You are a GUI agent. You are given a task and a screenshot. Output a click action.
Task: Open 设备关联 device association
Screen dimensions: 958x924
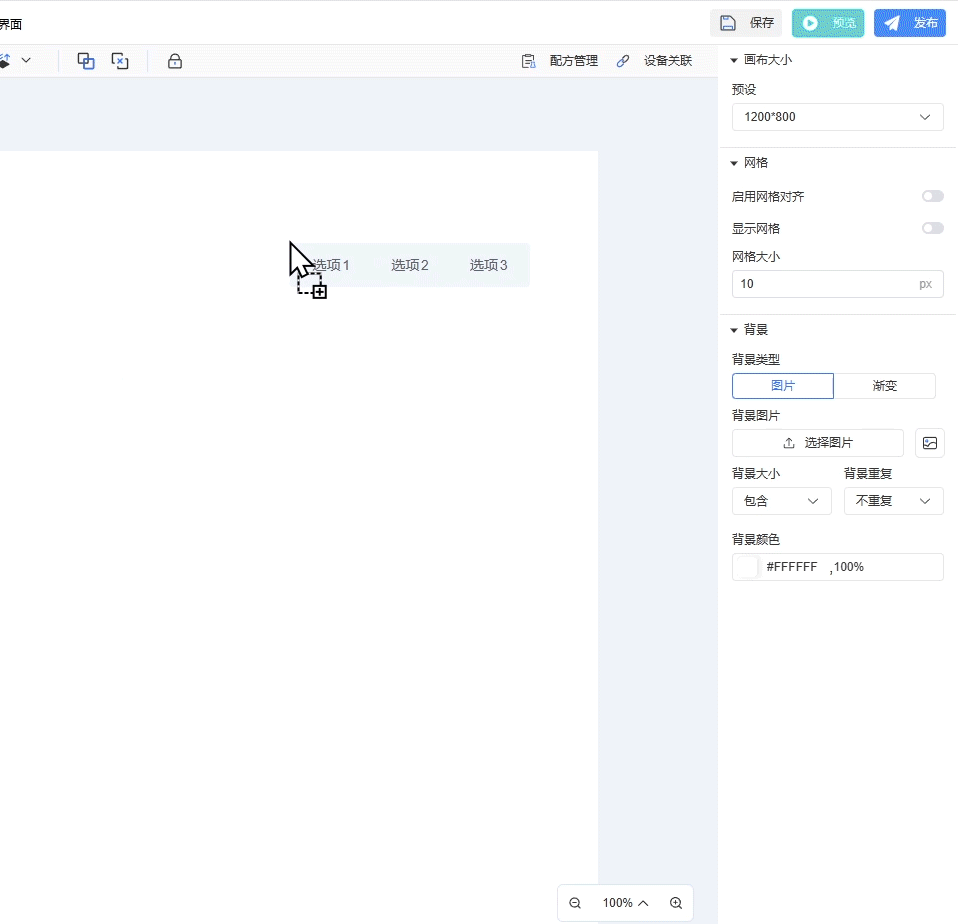(655, 61)
